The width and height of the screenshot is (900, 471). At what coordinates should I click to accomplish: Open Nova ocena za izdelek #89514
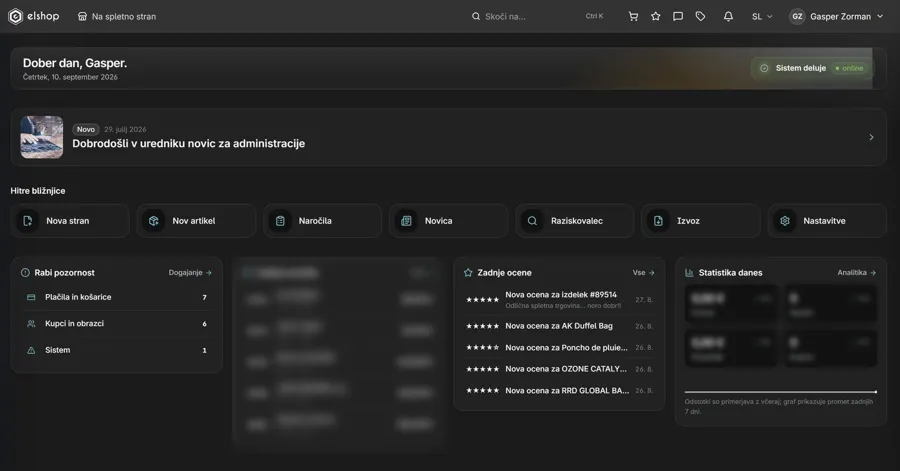point(559,299)
